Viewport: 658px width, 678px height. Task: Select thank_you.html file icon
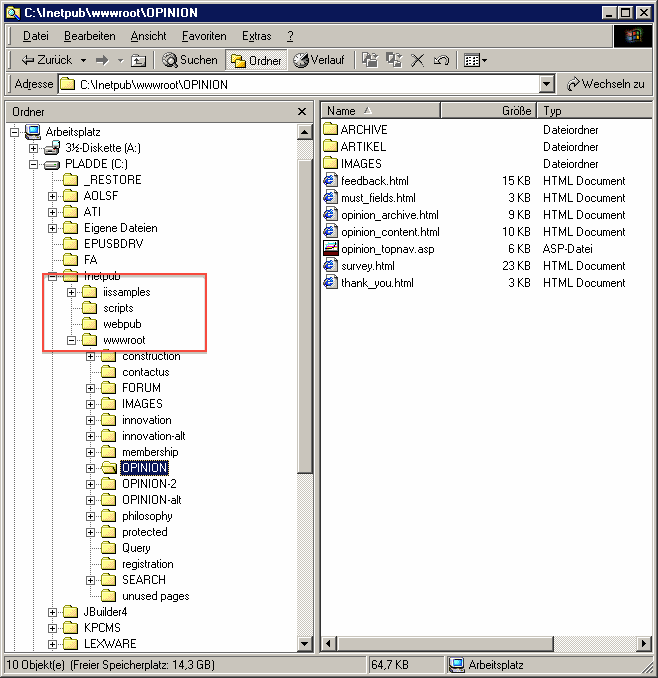(x=330, y=282)
